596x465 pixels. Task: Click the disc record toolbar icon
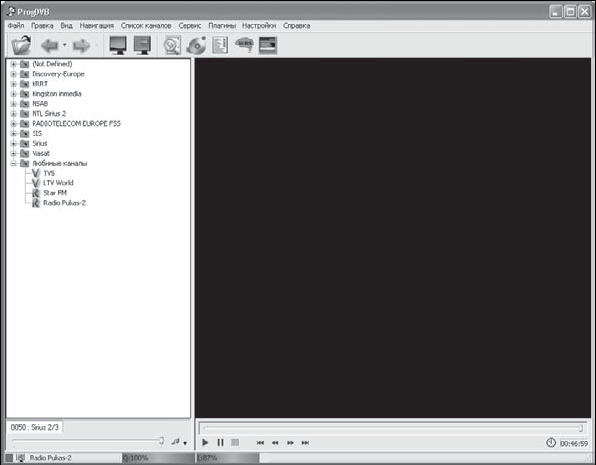tap(196, 46)
